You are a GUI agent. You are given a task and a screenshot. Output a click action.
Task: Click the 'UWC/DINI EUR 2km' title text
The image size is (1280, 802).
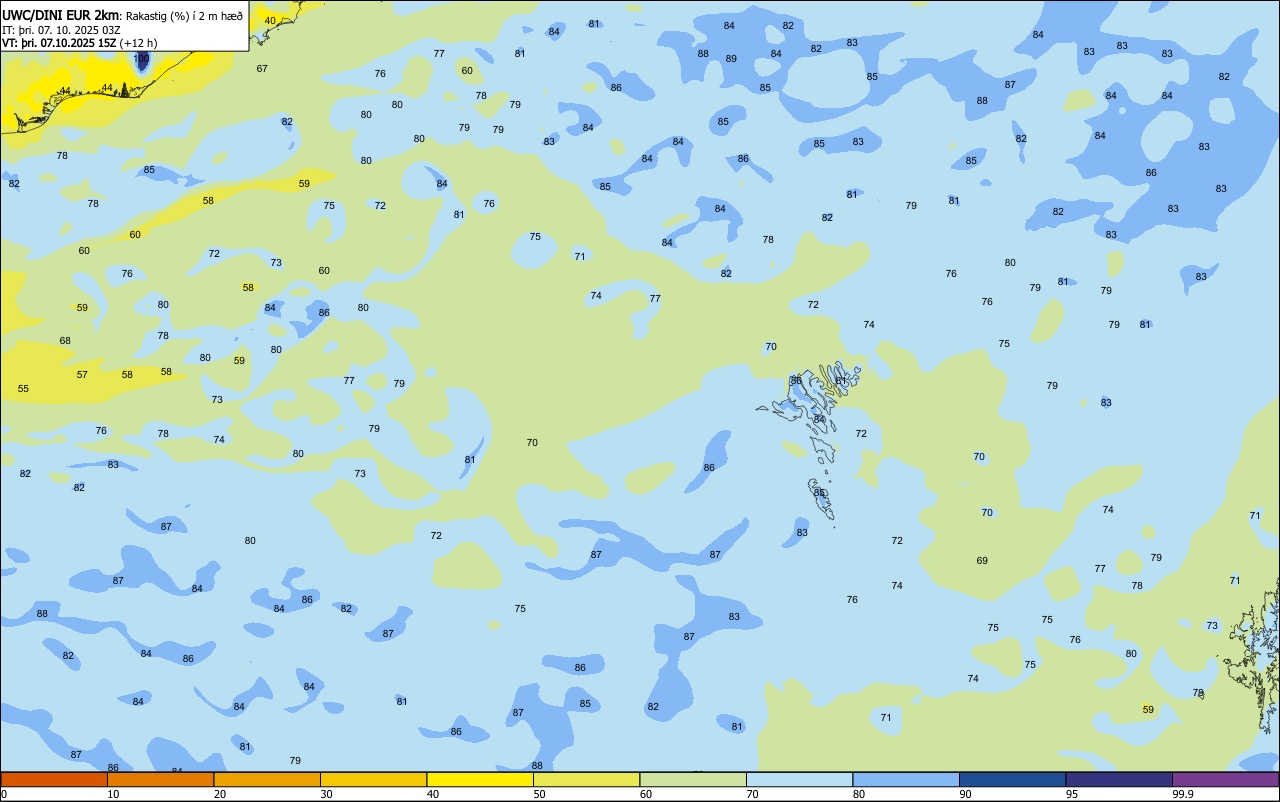coord(60,15)
